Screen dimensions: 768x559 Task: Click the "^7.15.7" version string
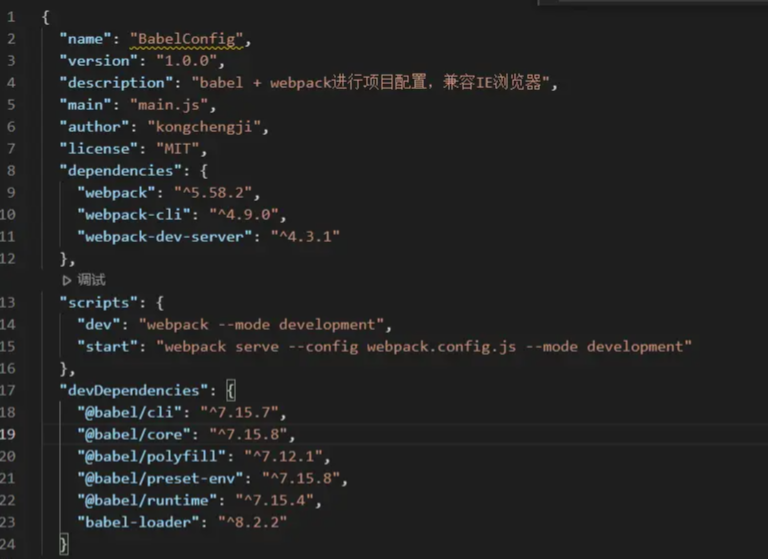tap(239, 413)
